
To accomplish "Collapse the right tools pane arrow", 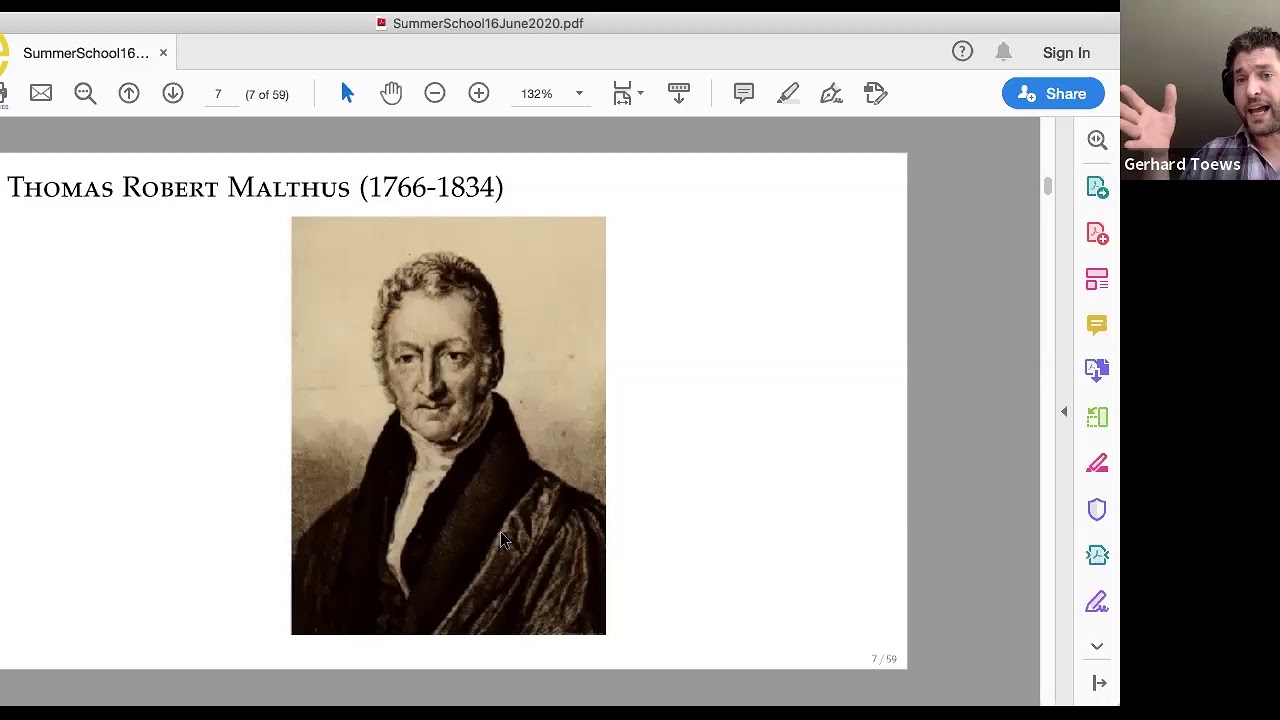I will click(x=1064, y=411).
